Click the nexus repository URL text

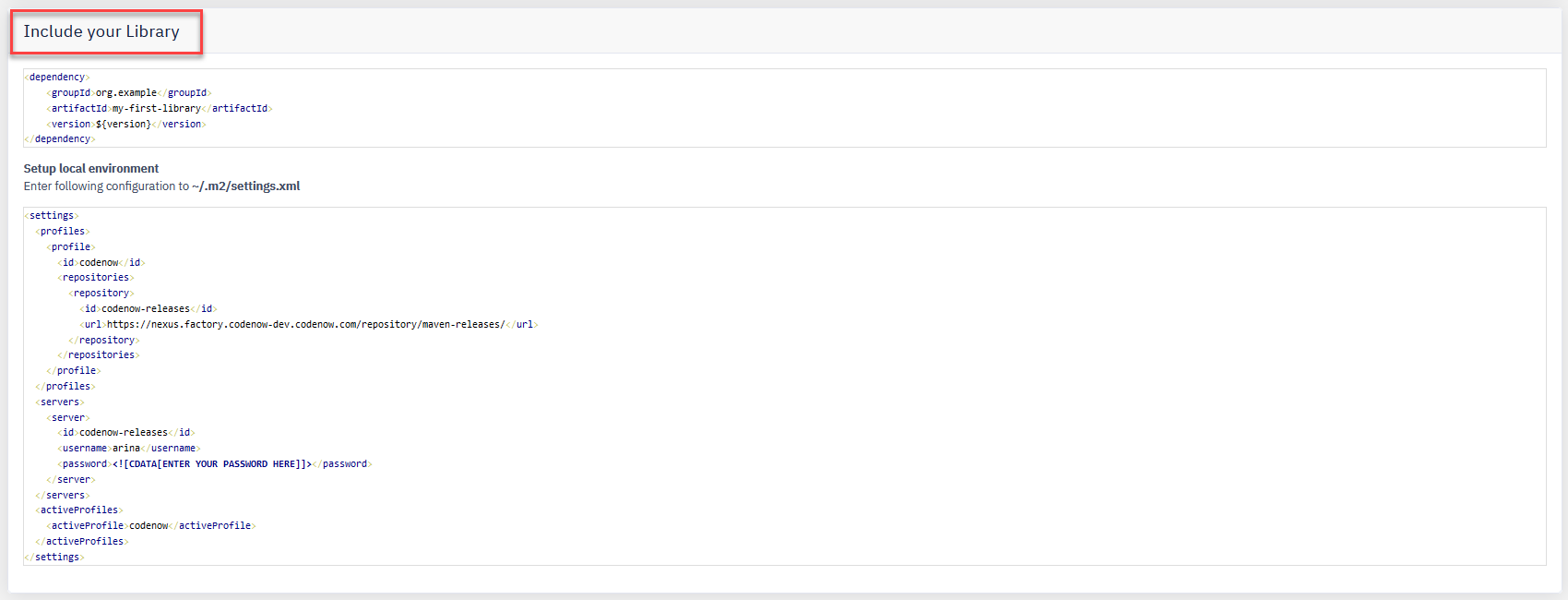point(305,325)
